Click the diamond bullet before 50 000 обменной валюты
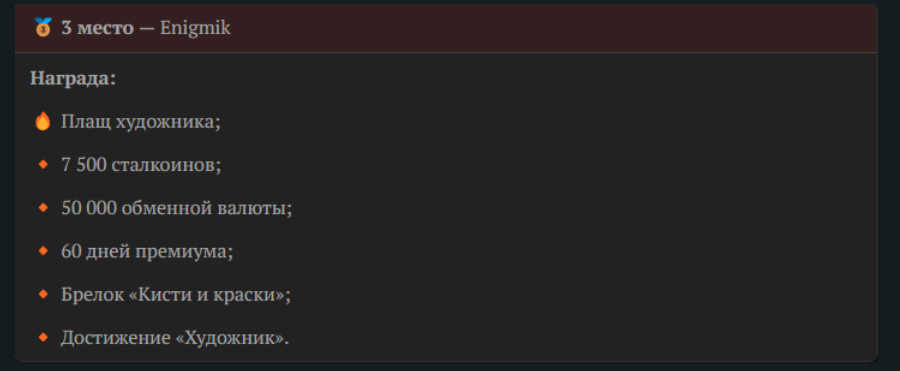900x371 pixels. 43,208
